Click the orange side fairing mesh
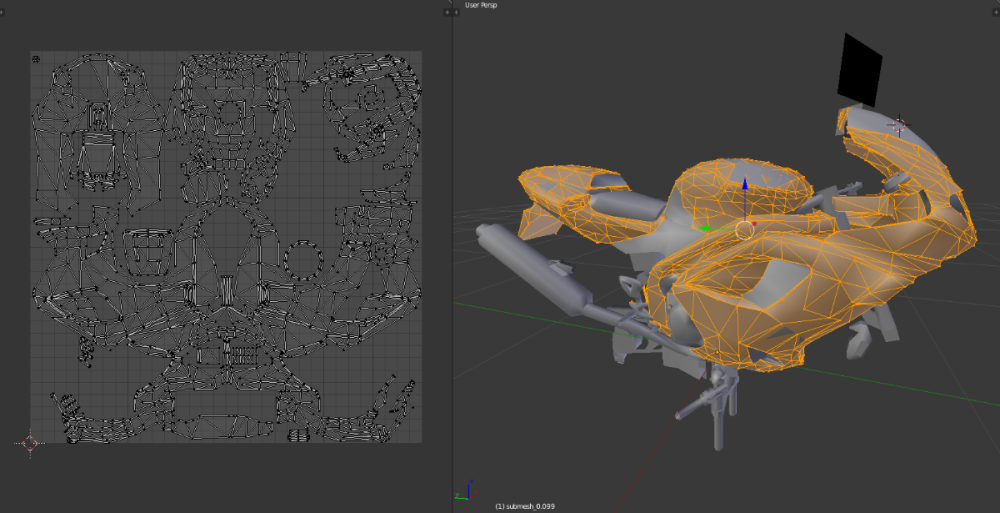Viewport: 1000px width, 513px height. pos(760,310)
